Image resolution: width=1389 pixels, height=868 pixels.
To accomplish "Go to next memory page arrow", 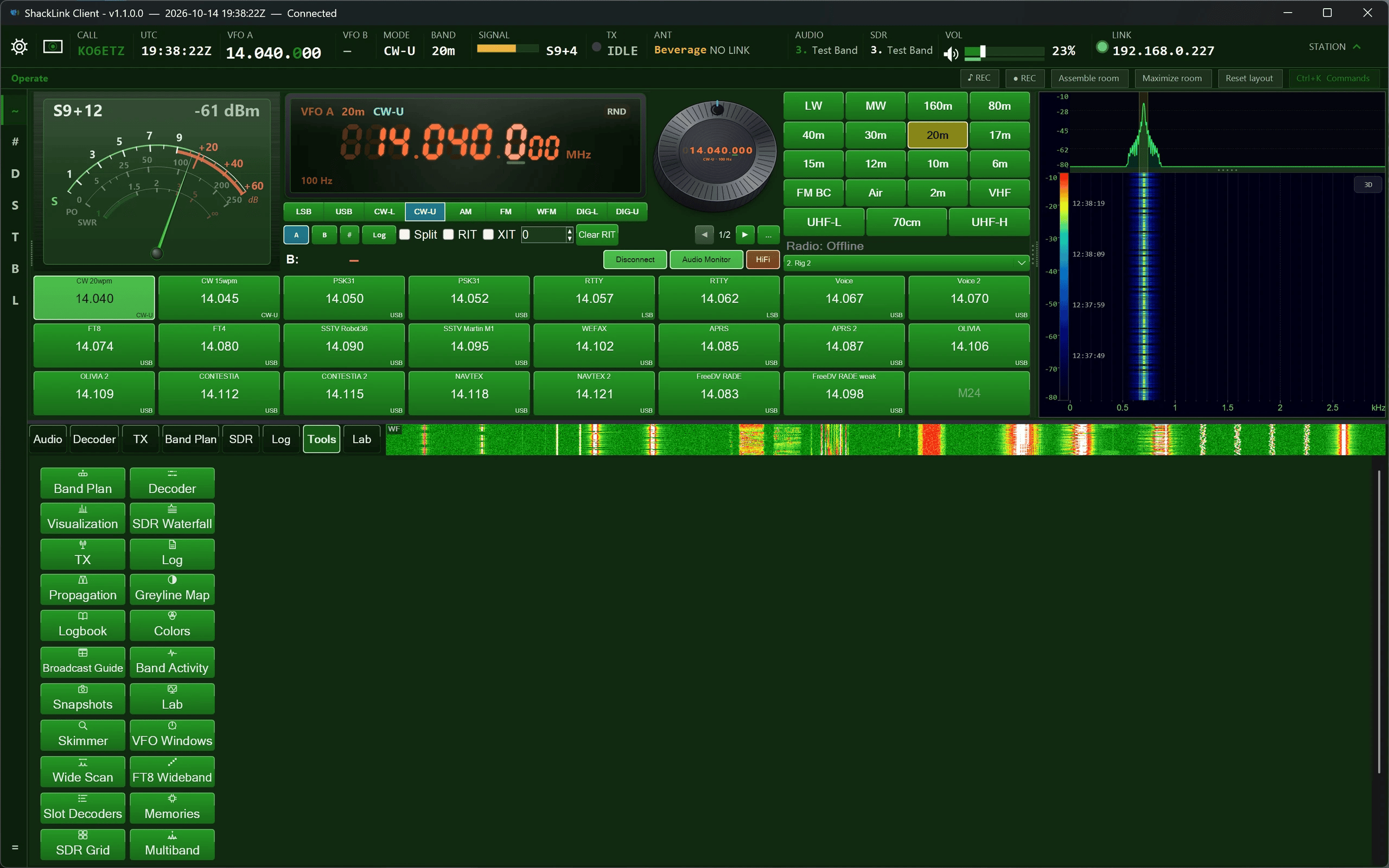I will tap(745, 234).
